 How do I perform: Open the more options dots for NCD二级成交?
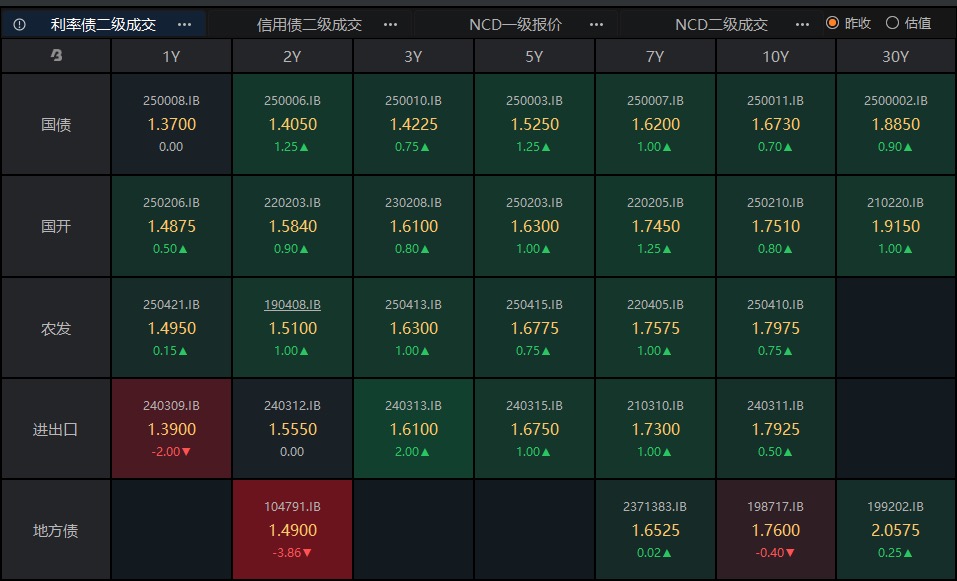coord(803,24)
